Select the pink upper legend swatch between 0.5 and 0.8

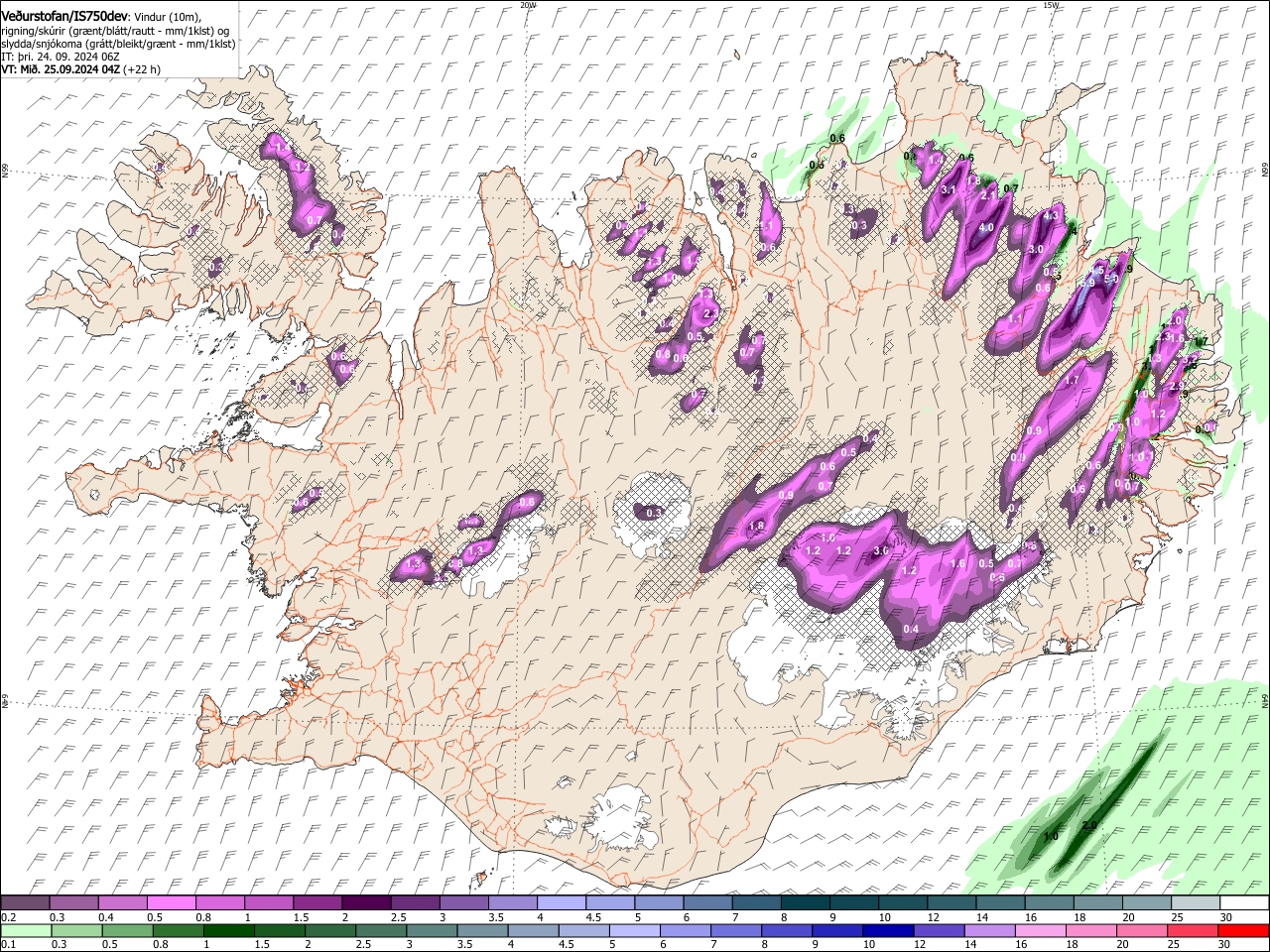coord(172,903)
